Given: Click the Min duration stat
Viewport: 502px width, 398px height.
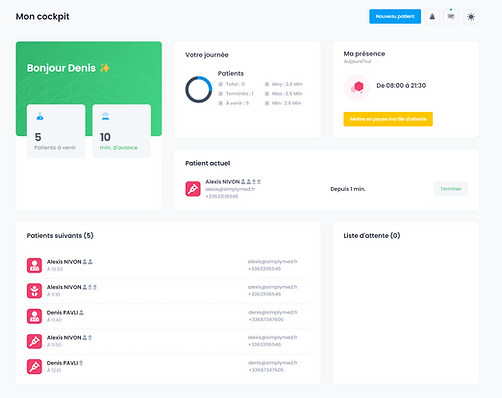Looking at the screenshot, I should point(283,103).
